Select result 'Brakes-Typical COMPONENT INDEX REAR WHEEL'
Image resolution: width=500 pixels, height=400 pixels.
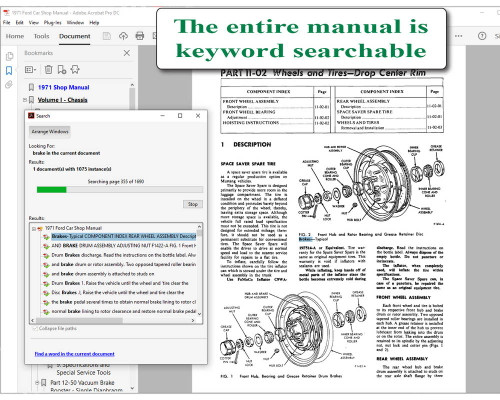coord(124,236)
